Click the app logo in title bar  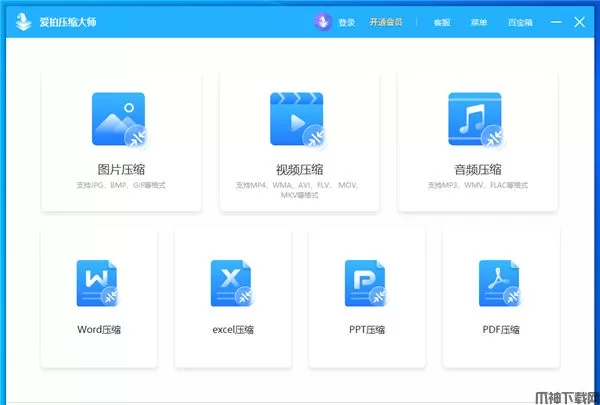click(x=19, y=21)
